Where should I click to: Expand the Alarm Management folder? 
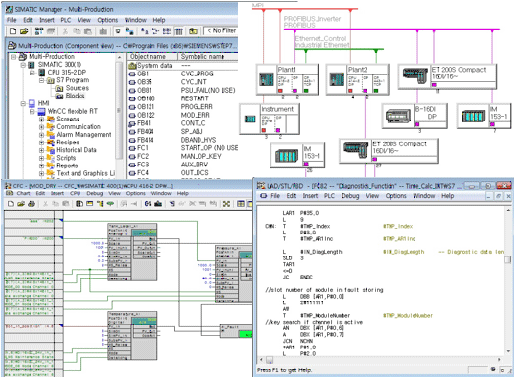41,135
